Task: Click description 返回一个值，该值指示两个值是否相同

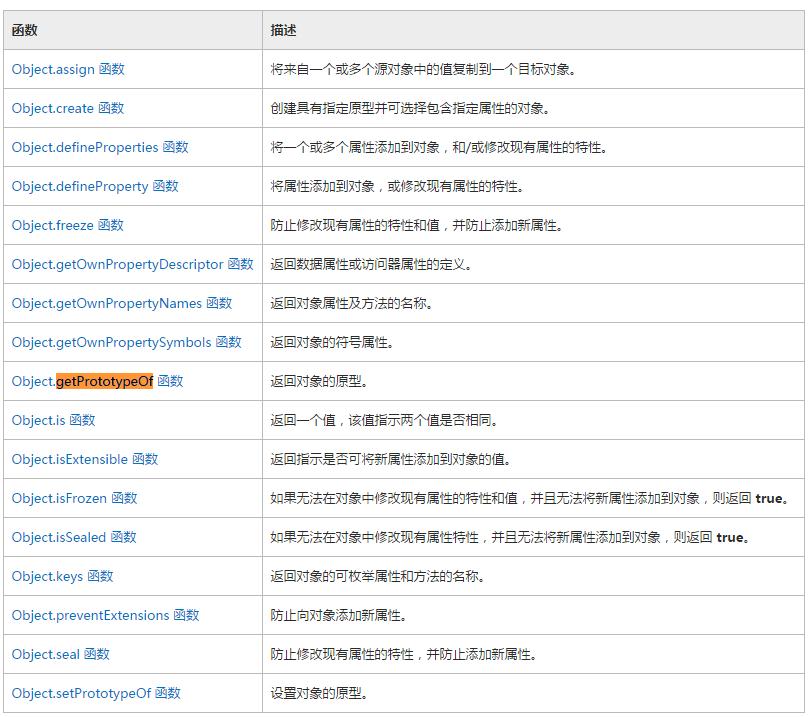Action: point(384,420)
